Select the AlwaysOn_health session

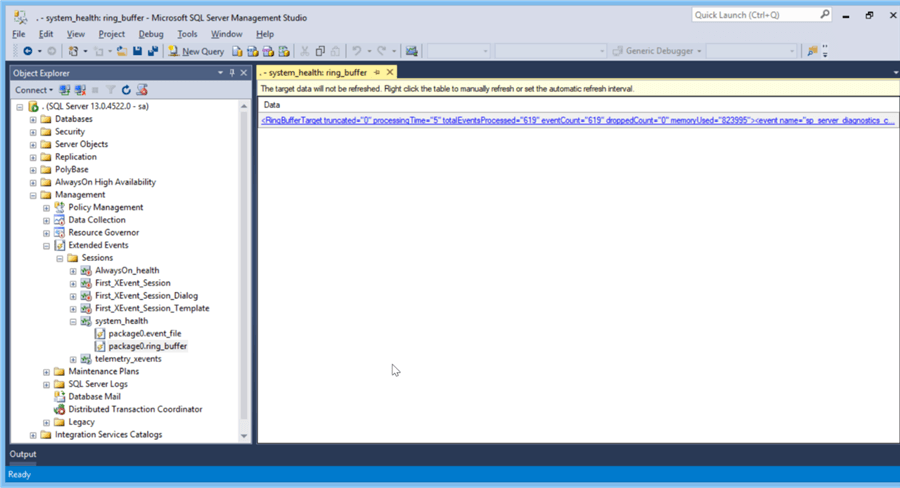tap(127, 270)
